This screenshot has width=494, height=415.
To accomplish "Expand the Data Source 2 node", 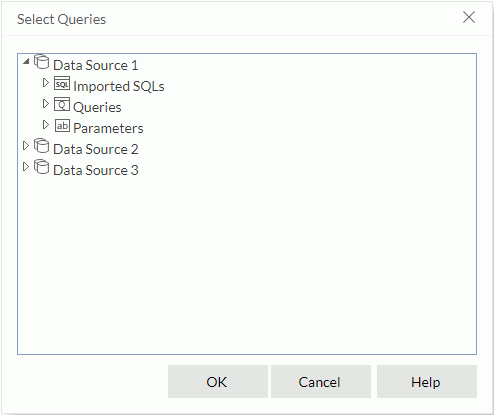I will point(26,146).
